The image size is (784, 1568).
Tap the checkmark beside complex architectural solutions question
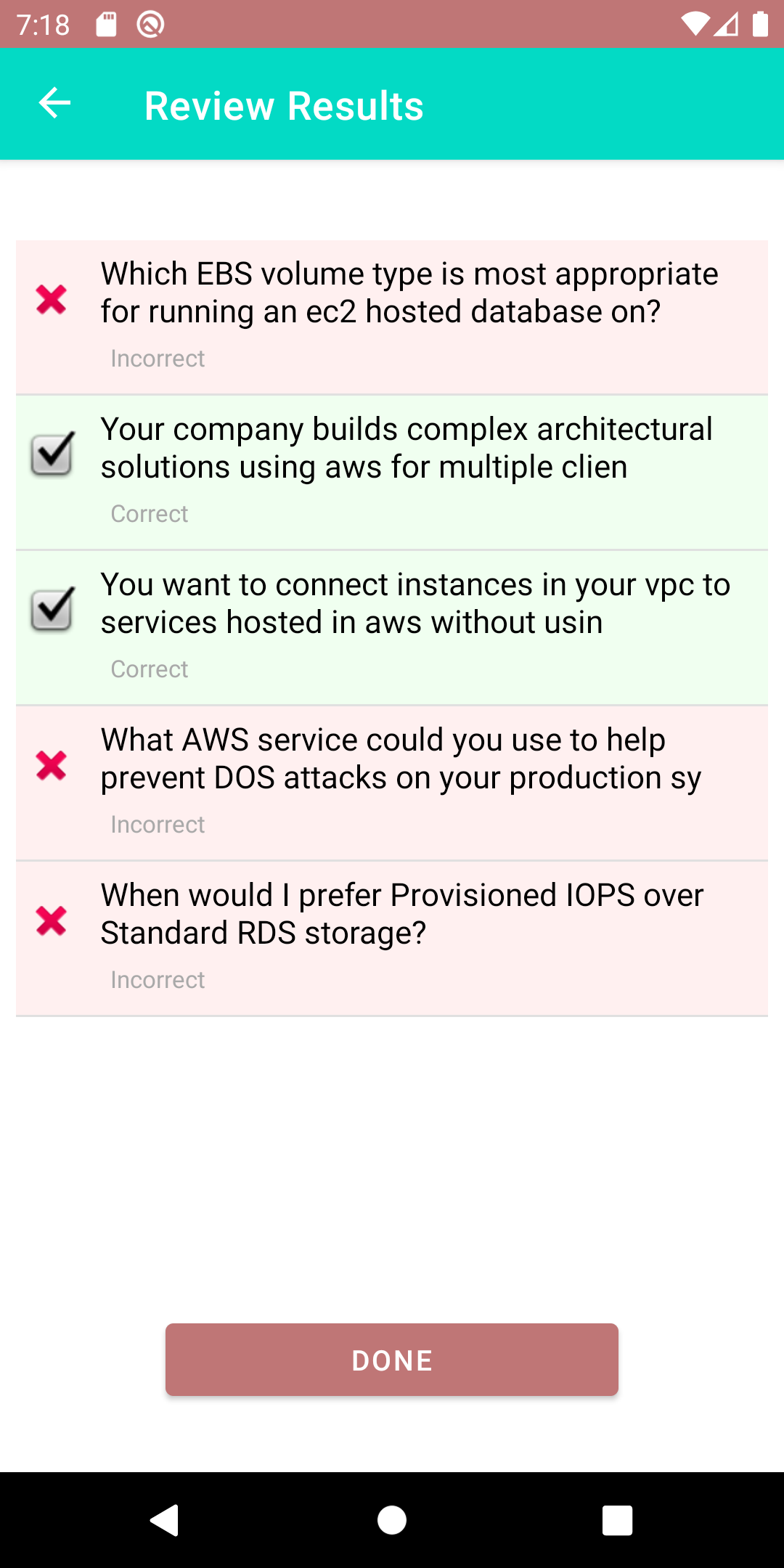tap(52, 454)
